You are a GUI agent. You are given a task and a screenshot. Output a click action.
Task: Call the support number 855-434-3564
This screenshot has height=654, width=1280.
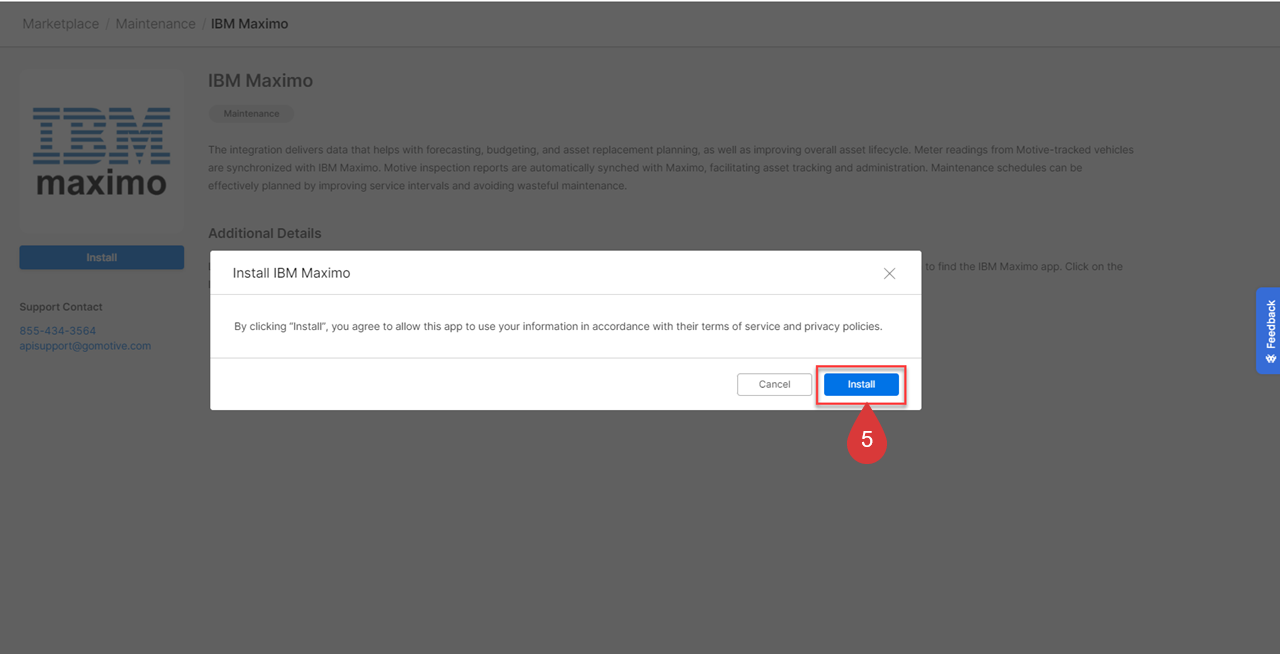point(57,330)
